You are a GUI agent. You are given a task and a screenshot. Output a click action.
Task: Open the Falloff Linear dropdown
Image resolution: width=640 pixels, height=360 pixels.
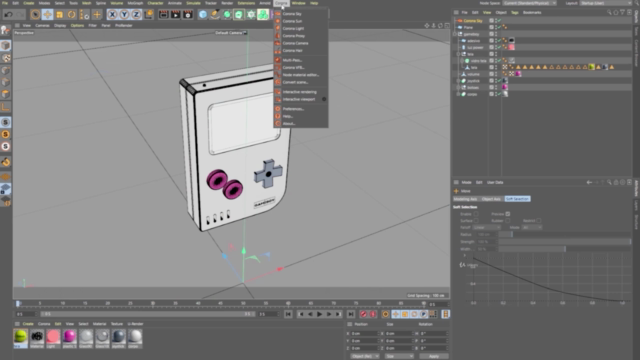[487, 227]
